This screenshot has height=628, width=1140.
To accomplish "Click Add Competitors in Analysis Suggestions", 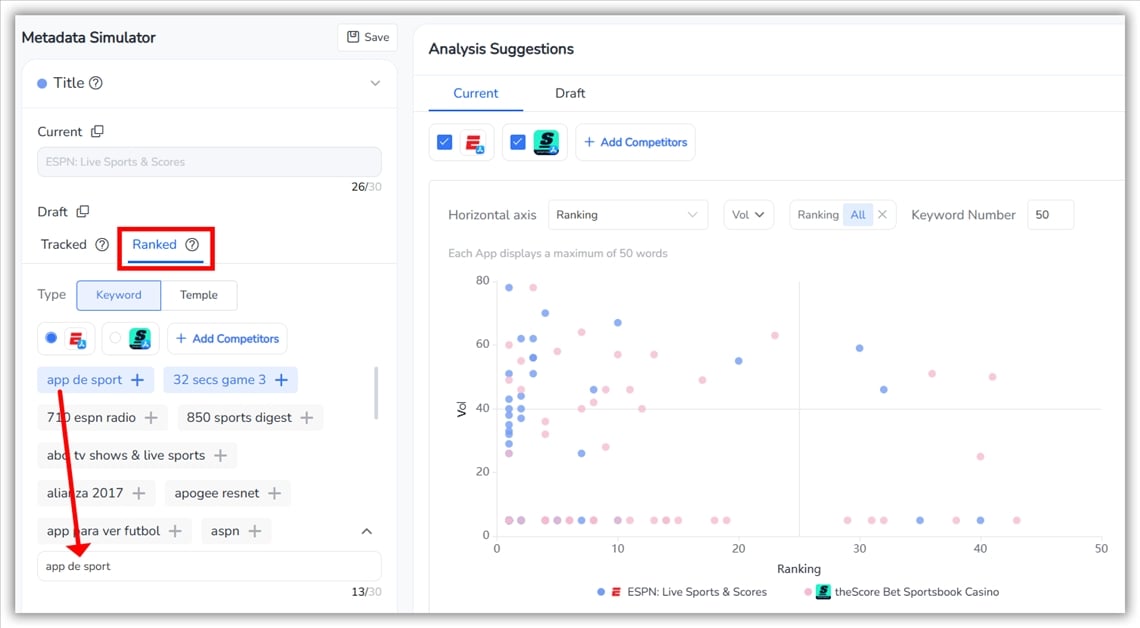I will tap(635, 141).
